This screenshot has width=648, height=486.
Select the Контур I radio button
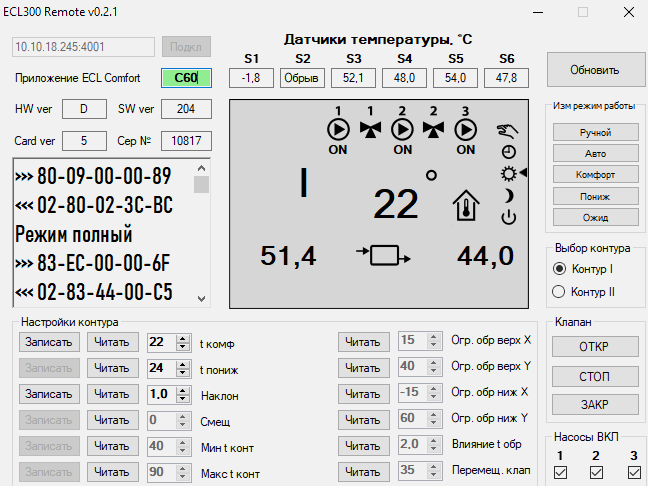[559, 269]
